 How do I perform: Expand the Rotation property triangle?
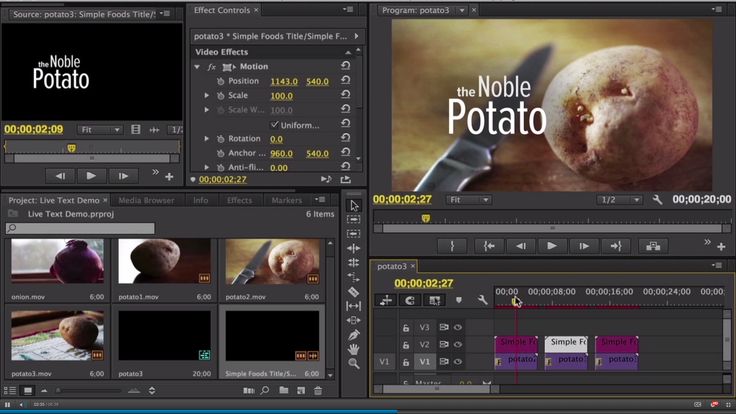point(207,138)
